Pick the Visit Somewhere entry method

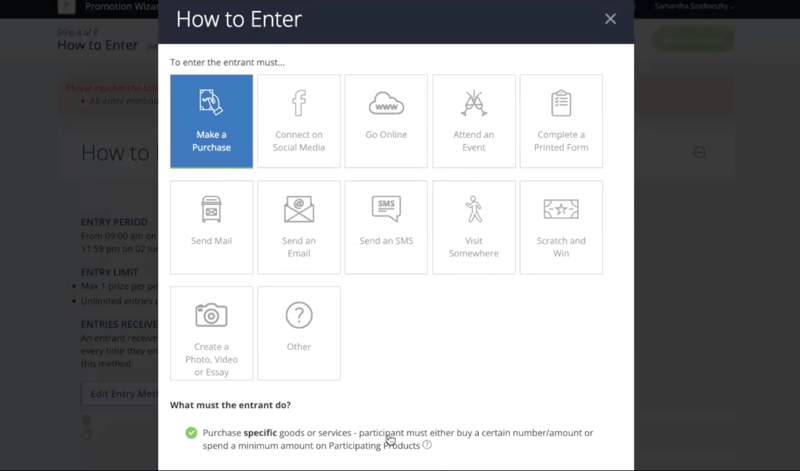pyautogui.click(x=473, y=227)
